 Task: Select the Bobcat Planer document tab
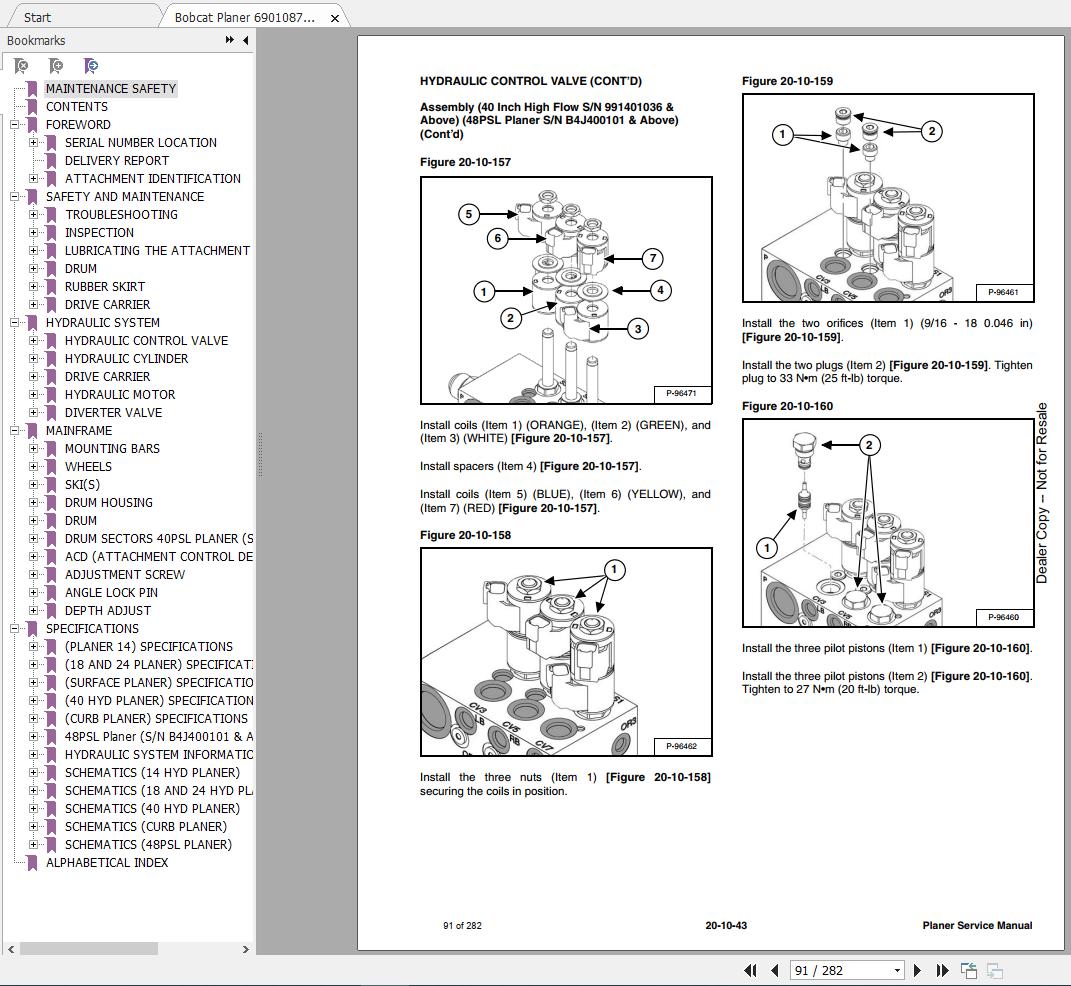[x=245, y=15]
